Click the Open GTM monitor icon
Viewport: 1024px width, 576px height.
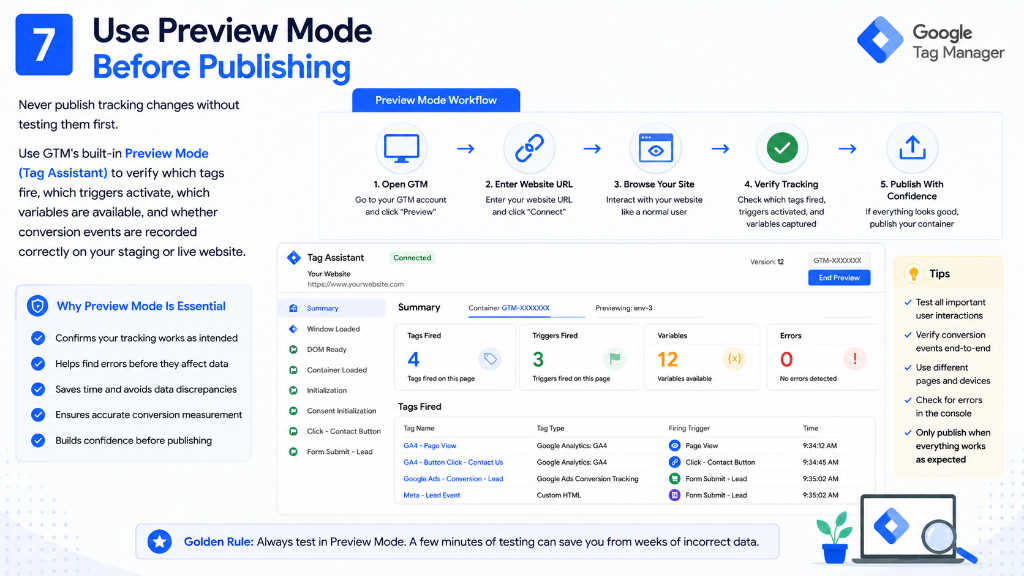click(x=401, y=148)
